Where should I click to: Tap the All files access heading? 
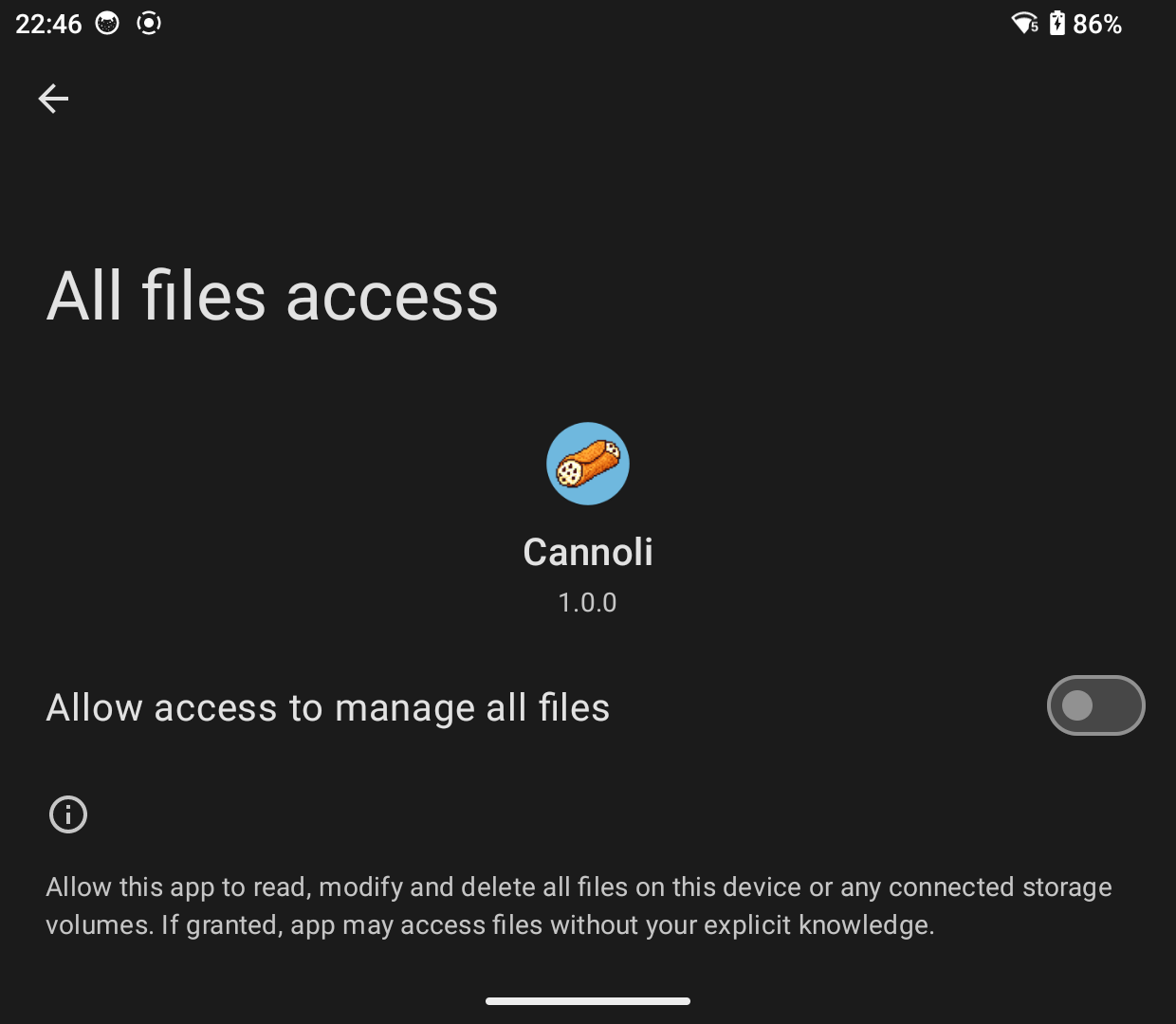pyautogui.click(x=272, y=296)
